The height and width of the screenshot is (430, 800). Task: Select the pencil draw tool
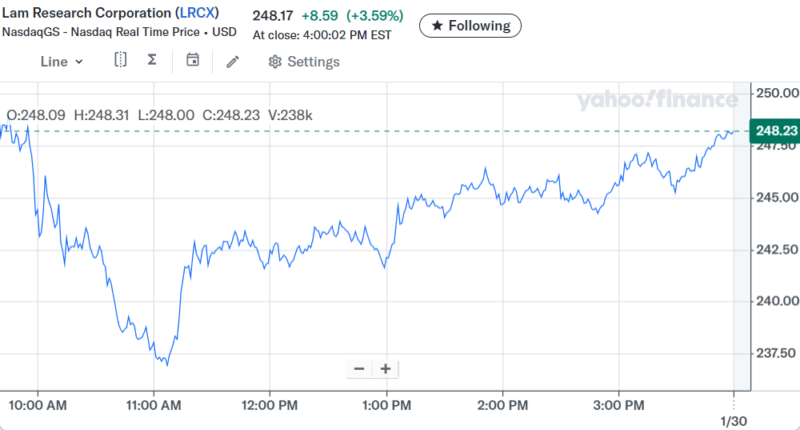(233, 62)
